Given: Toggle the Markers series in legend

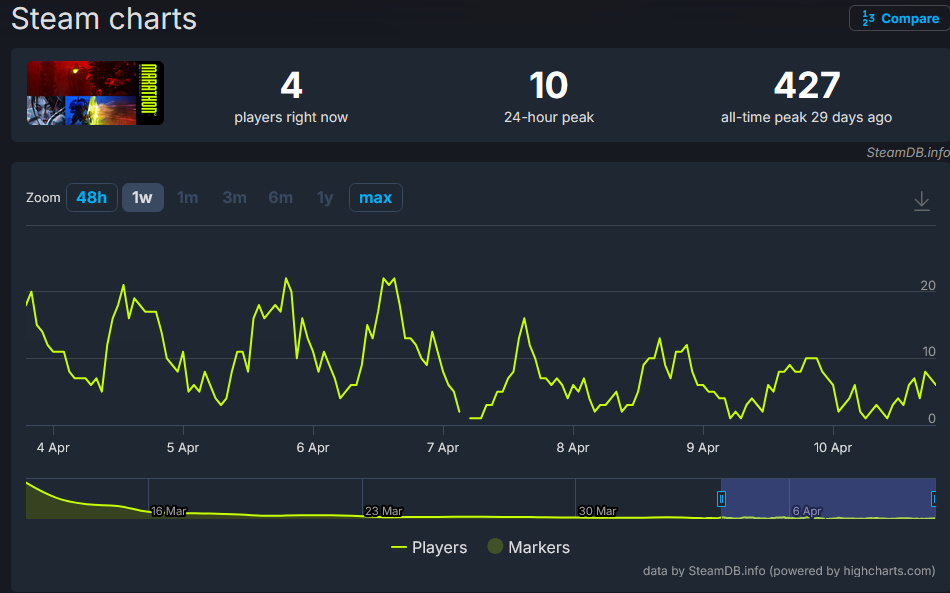Looking at the screenshot, I should tap(529, 547).
